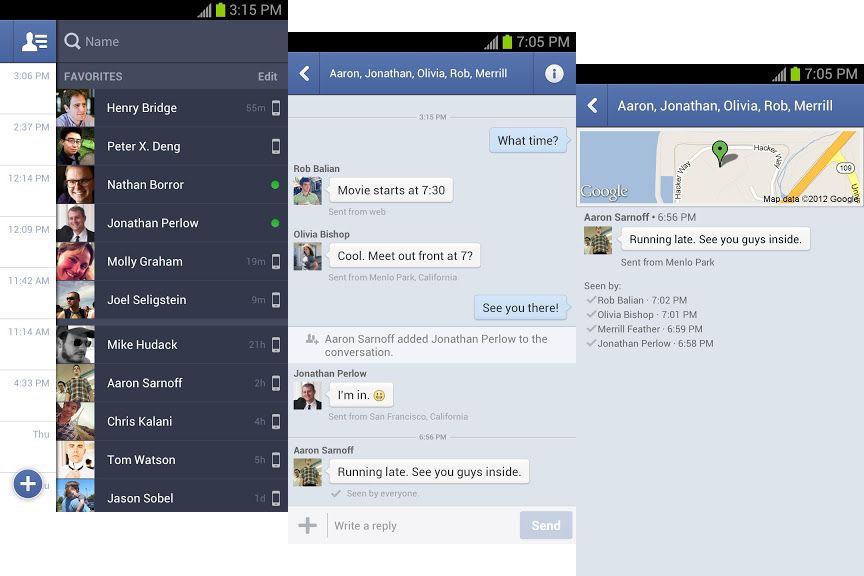The width and height of the screenshot is (864, 576).
Task: Tap the round plus new-message button
Action: click(28, 484)
